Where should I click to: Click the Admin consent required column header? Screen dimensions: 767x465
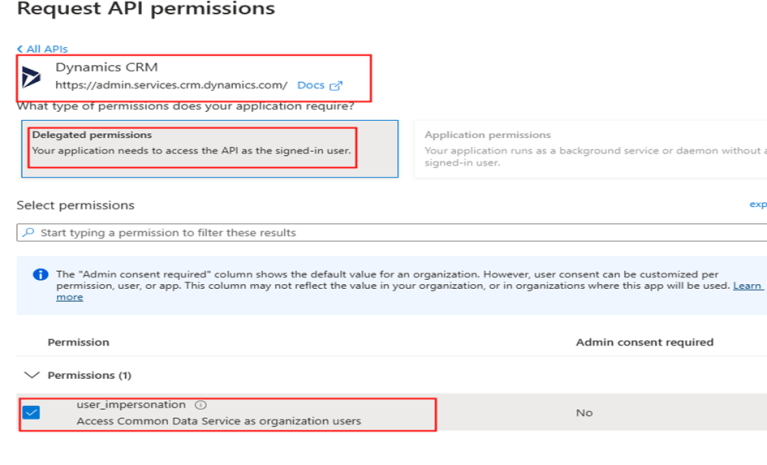(x=644, y=342)
